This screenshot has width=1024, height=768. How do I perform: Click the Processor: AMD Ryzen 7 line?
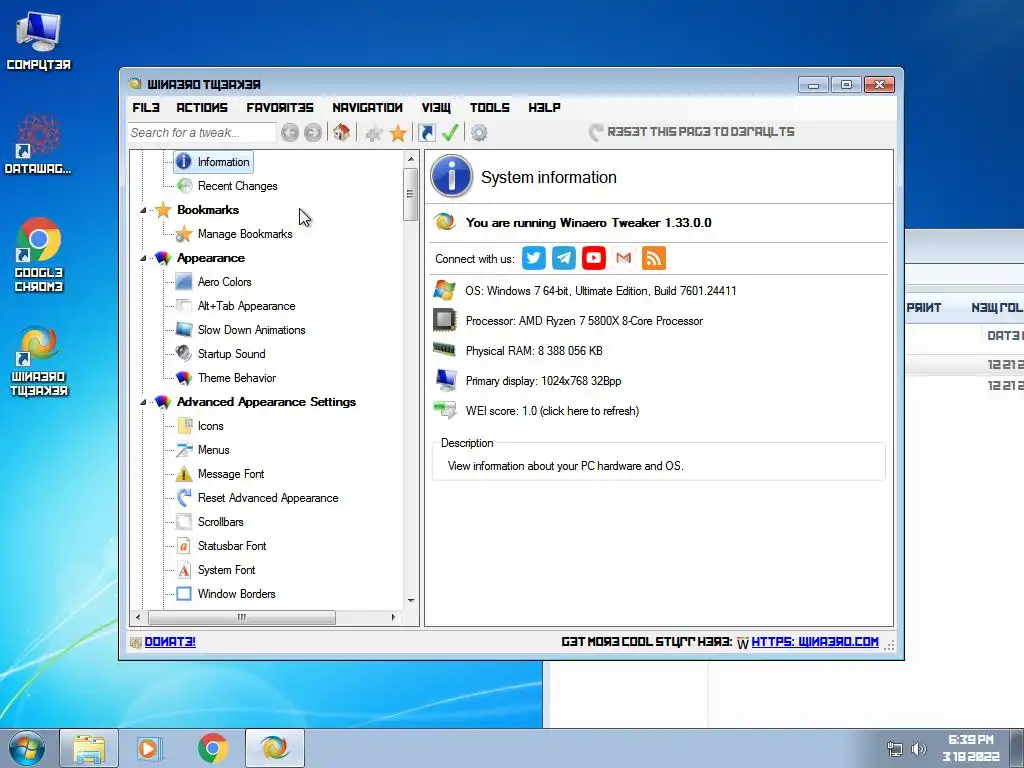[584, 321]
